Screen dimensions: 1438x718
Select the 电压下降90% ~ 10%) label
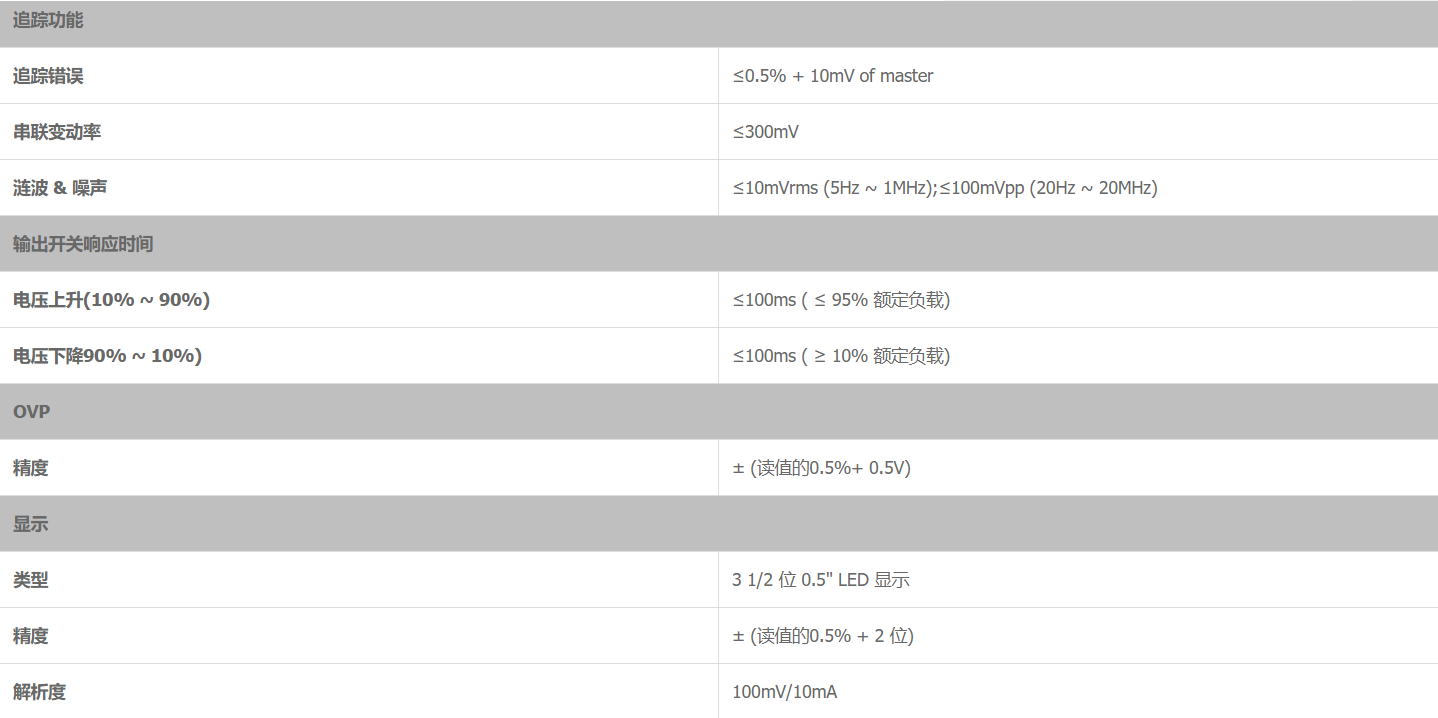pyautogui.click(x=107, y=356)
